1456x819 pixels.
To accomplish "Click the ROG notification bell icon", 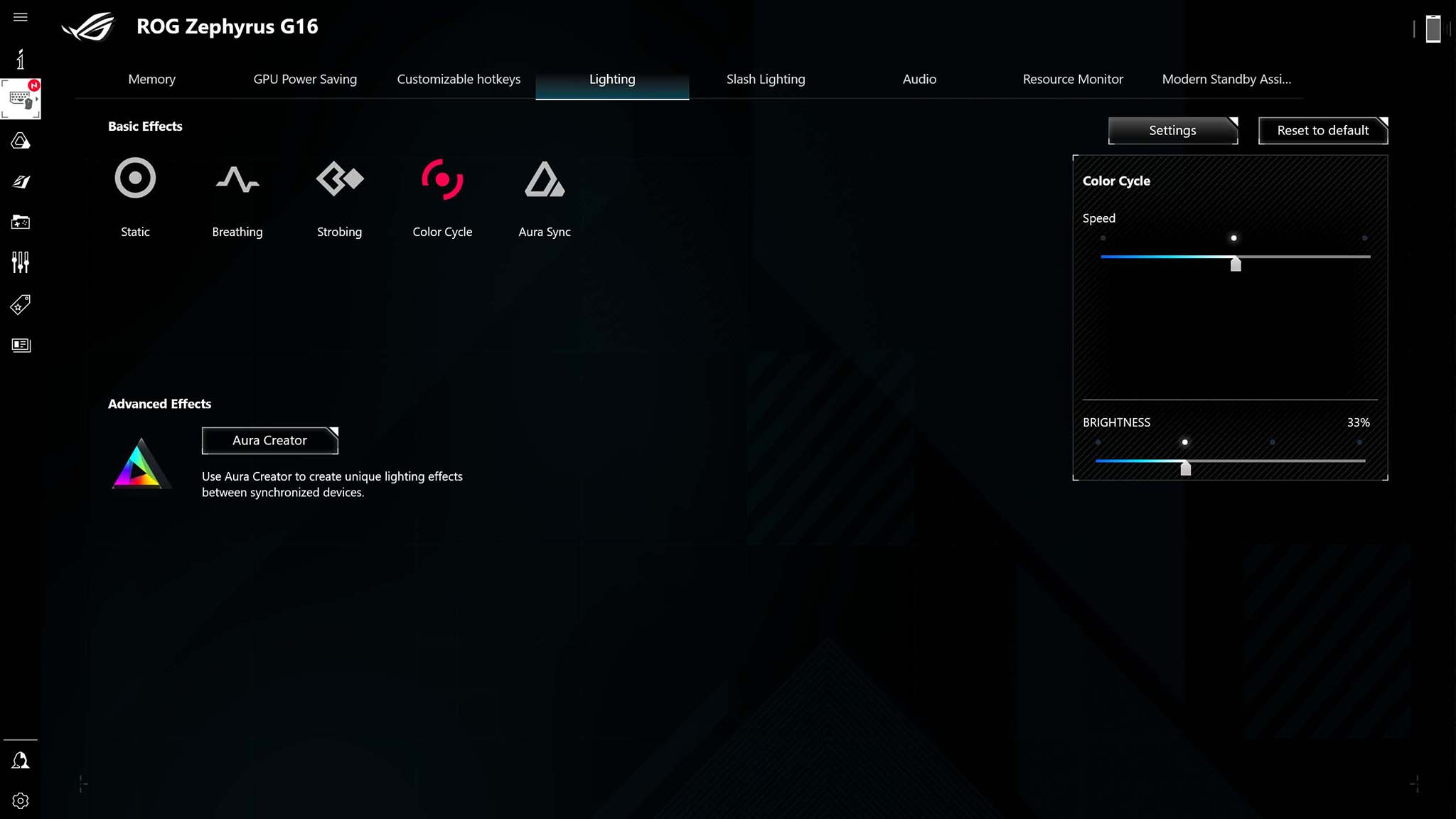I will tap(20, 761).
